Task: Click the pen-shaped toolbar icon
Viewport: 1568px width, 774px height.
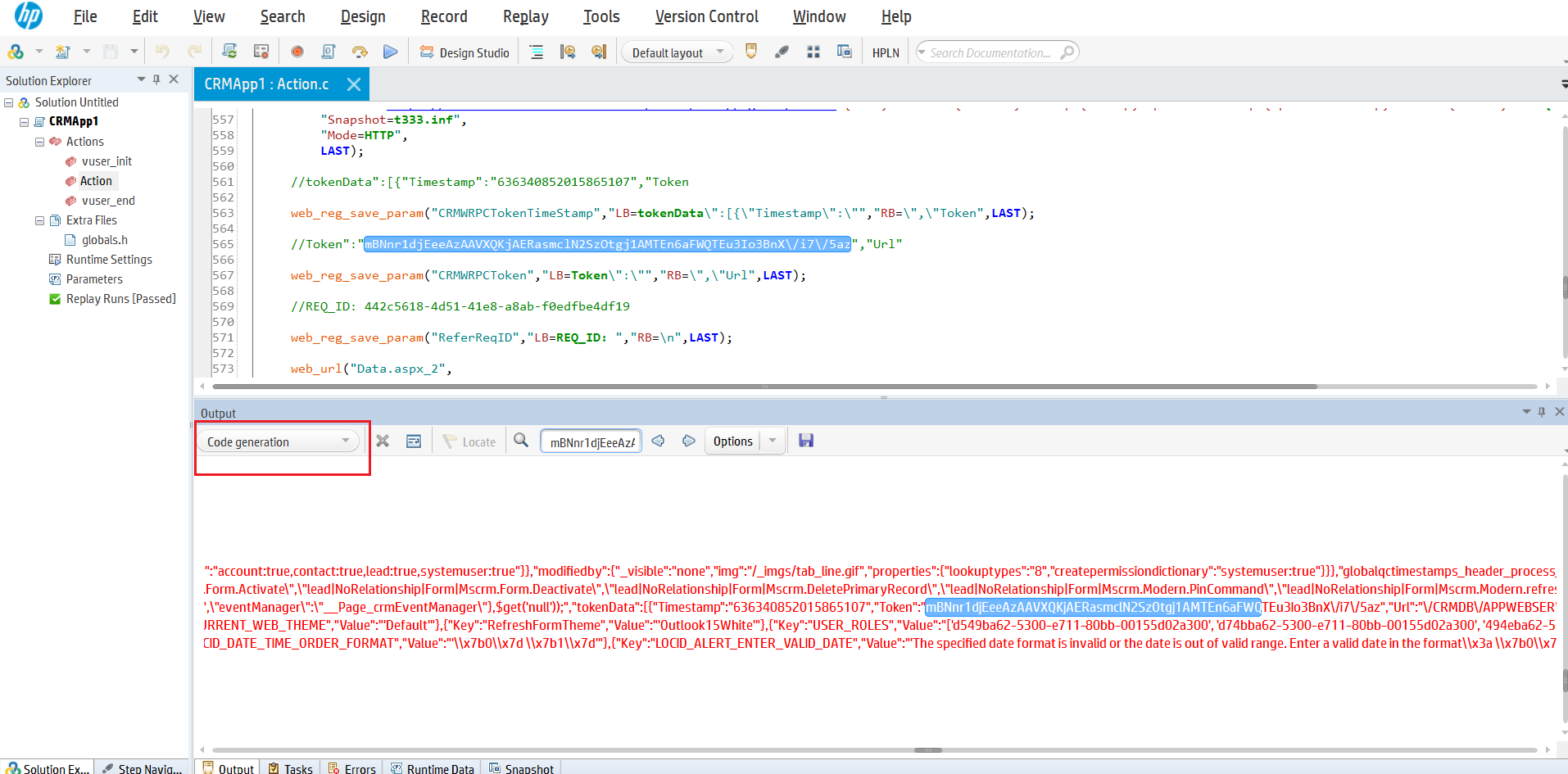Action: [x=782, y=52]
